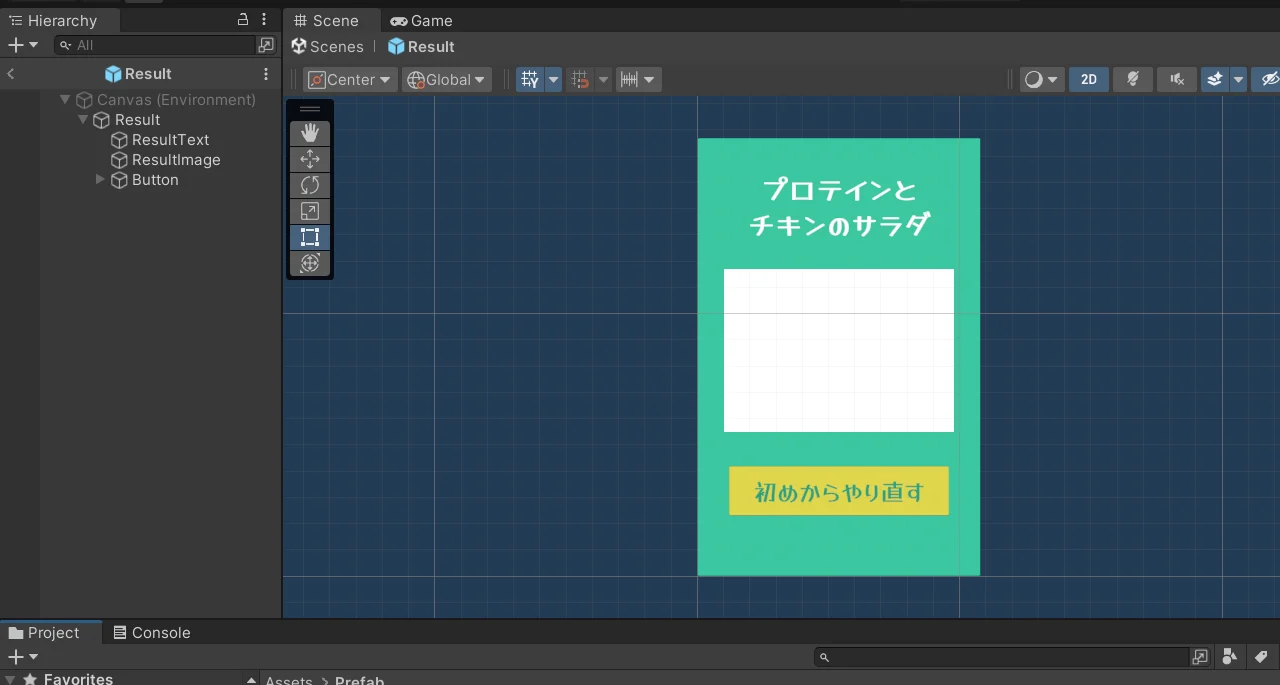Select ResultText in Hierarchy
1280x685 pixels.
[x=160, y=140]
